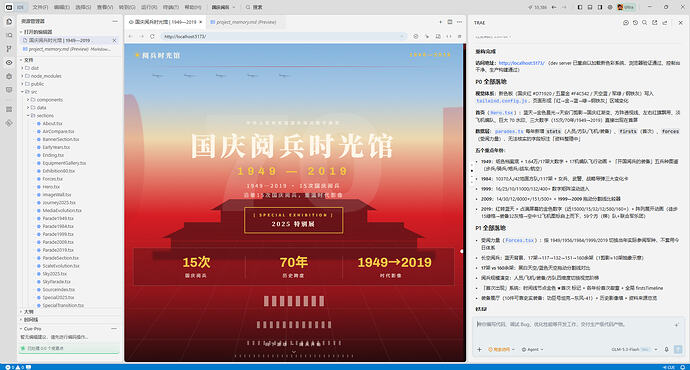Click the microphone voice input icon
This screenshot has width=690, height=370.
tap(667, 349)
